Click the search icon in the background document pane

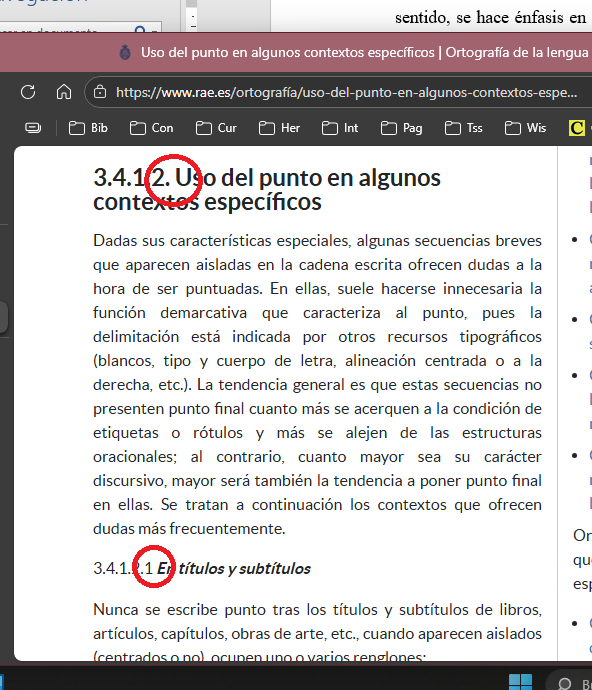[x=140, y=30]
